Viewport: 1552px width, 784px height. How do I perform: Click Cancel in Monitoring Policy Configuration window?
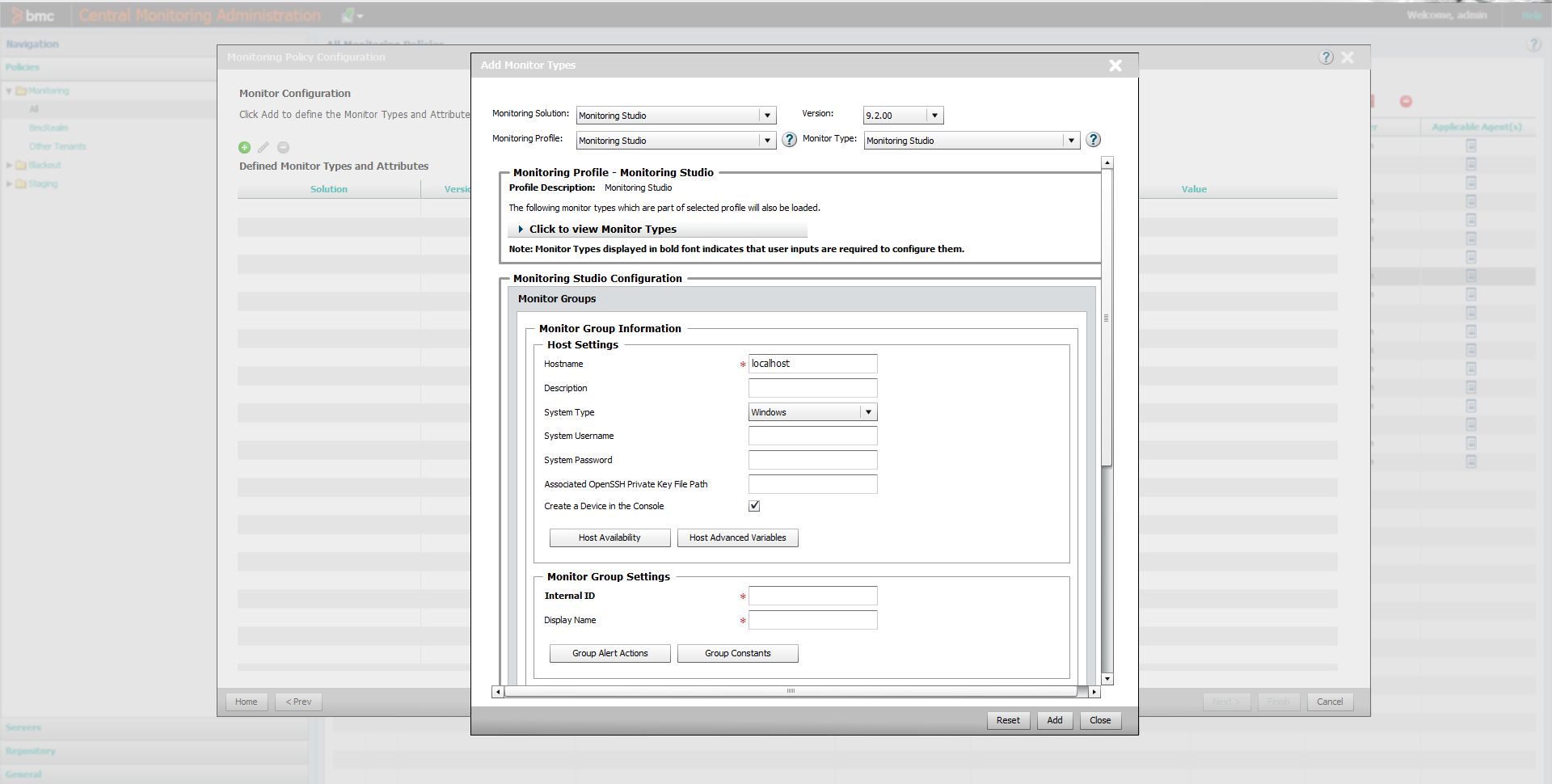coord(1330,702)
